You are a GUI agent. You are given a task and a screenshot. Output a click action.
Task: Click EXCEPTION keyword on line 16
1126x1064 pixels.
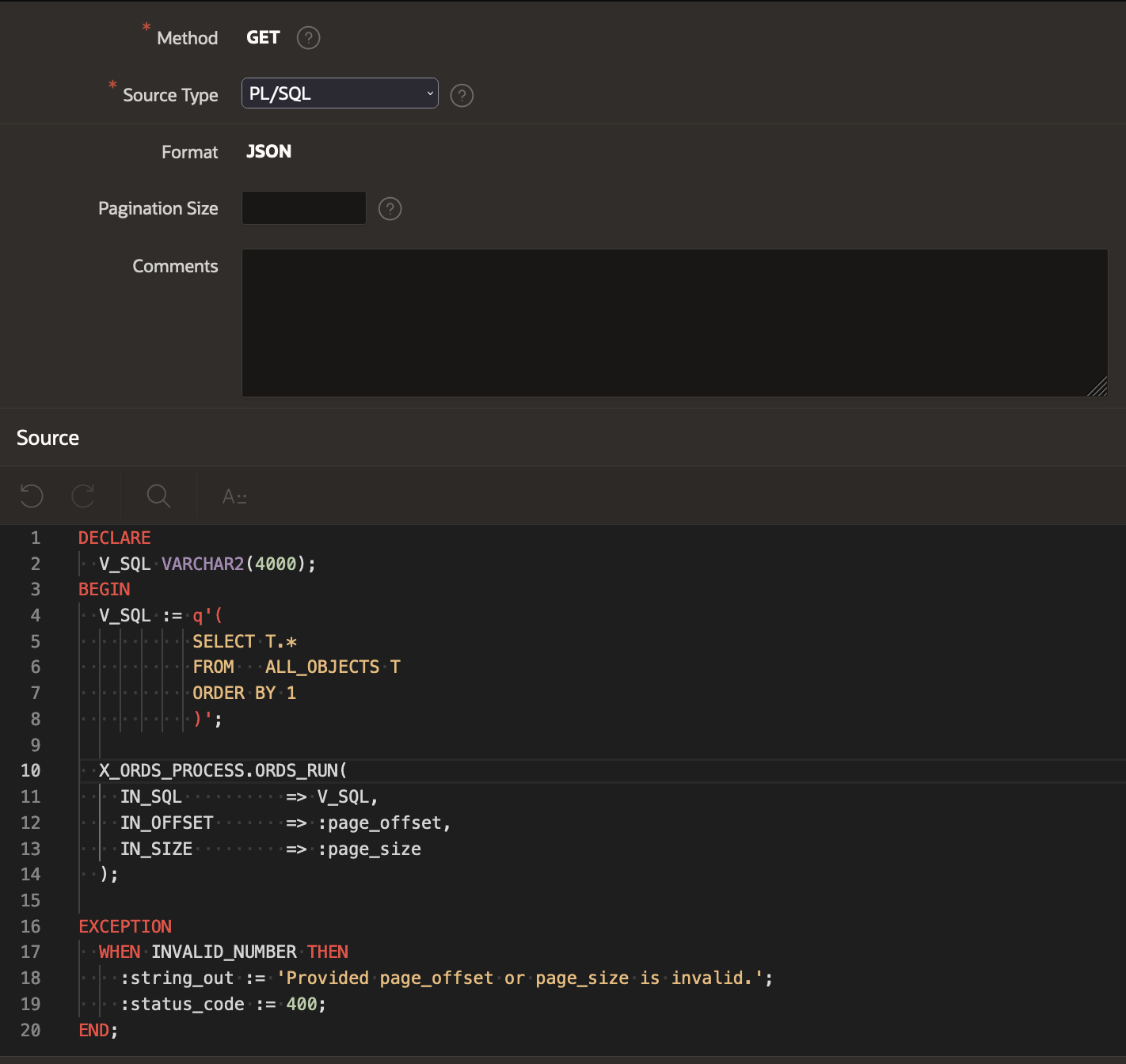tap(125, 927)
